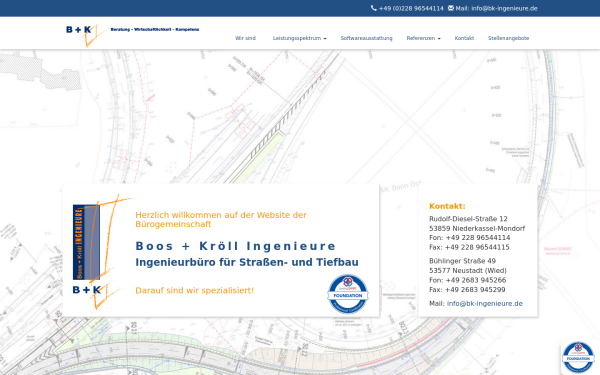
Task: Expand the Leistungsspektrum dropdown menu
Action: pos(299,38)
